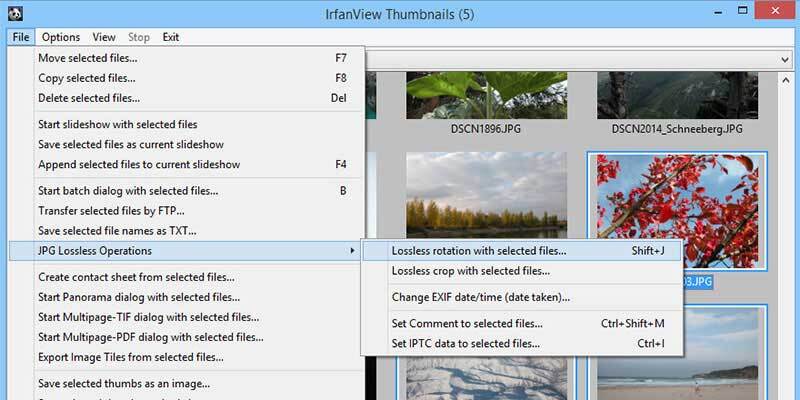Screen dimensions: 800x400
Task: Choose Start batch dialog with selected files
Action: point(187,191)
